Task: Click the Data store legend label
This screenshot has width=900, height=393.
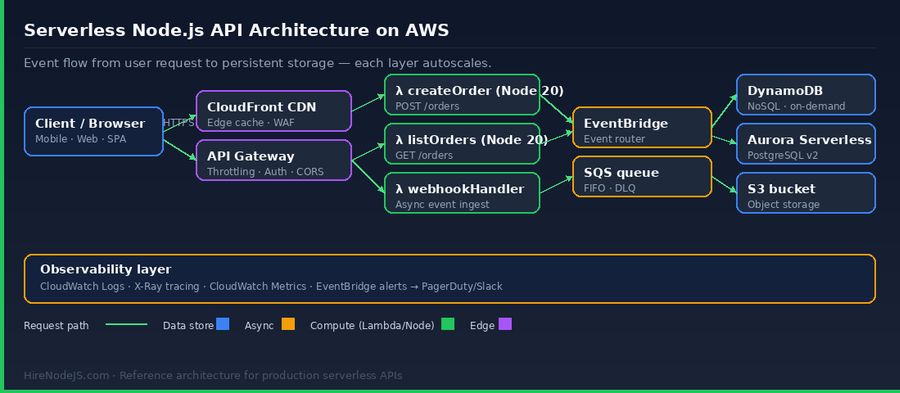Action: [188, 325]
